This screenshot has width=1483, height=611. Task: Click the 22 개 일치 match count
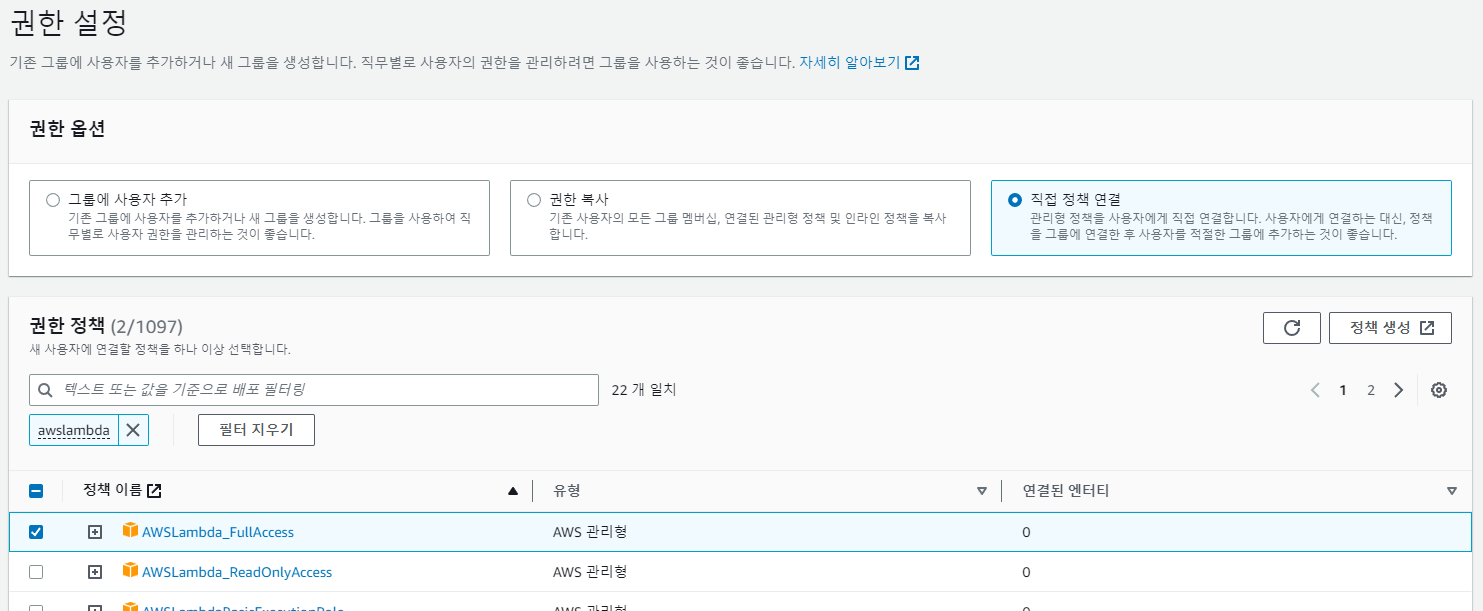pos(644,390)
